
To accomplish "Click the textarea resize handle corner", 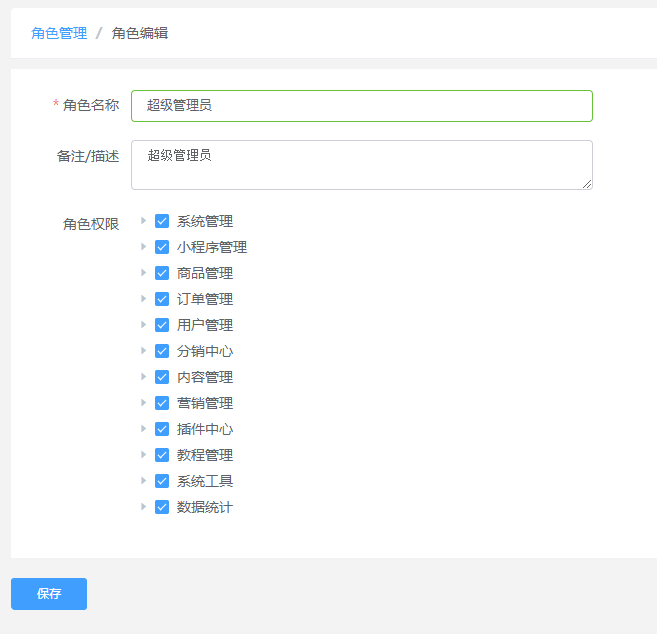I will (x=587, y=184).
